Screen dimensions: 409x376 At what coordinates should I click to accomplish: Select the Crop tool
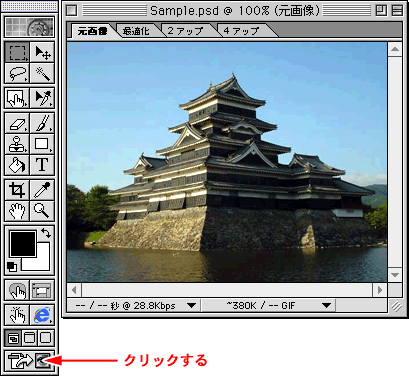coord(17,190)
